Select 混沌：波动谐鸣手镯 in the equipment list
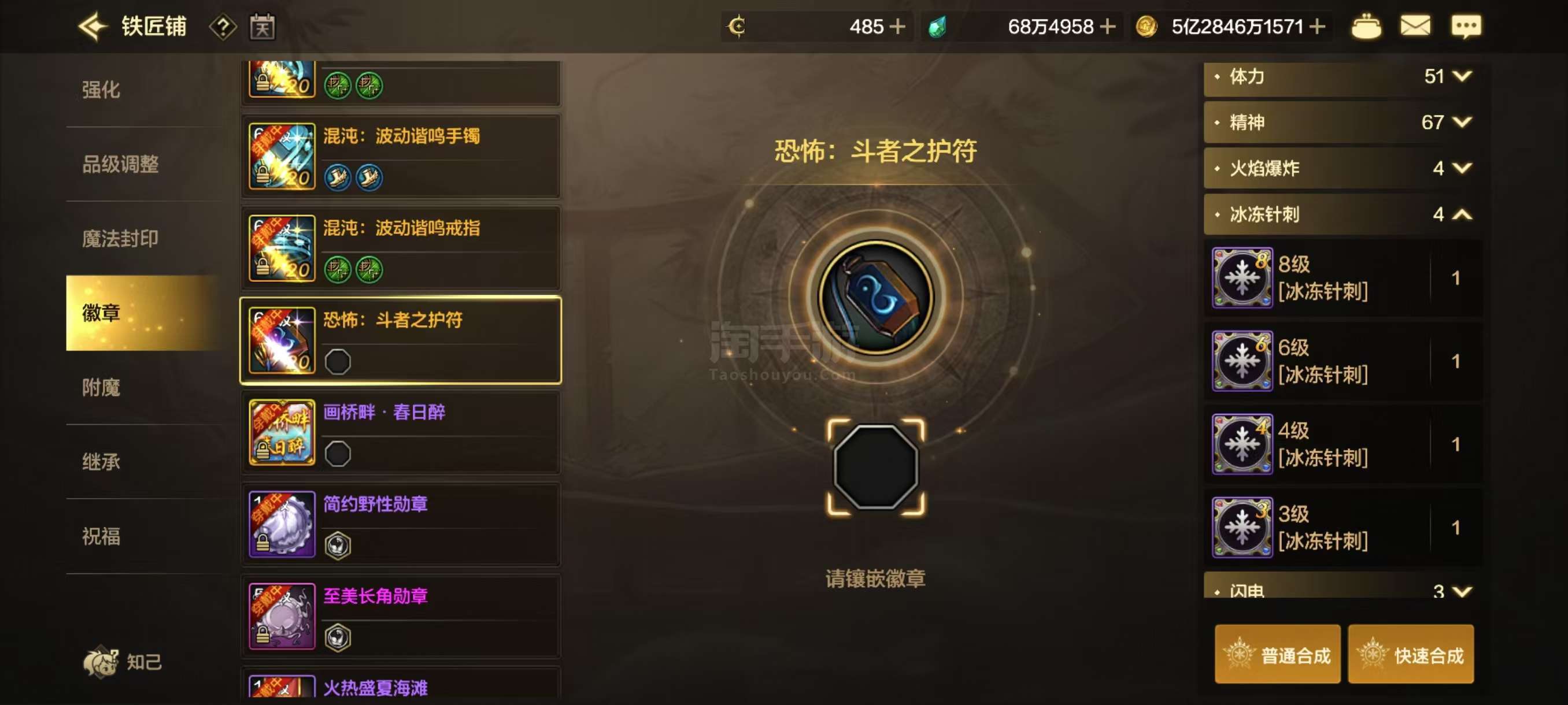The image size is (1568, 705). [x=401, y=157]
